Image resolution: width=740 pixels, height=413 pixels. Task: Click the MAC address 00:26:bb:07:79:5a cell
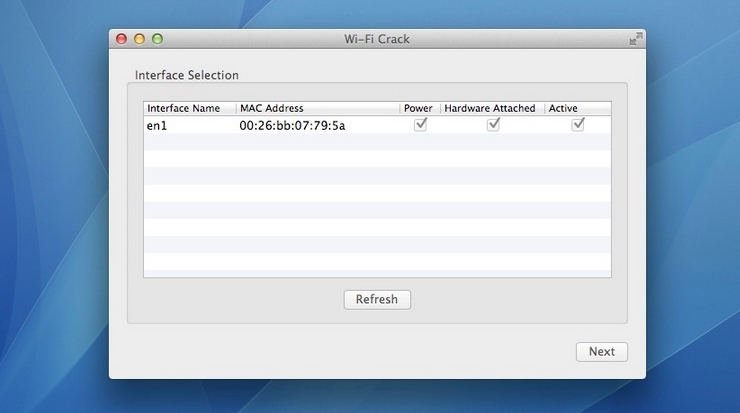click(292, 126)
